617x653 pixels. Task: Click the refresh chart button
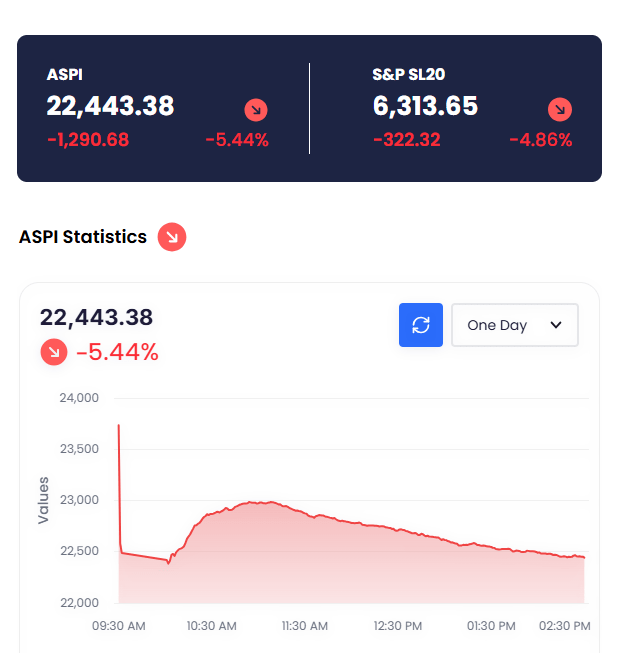coord(421,325)
